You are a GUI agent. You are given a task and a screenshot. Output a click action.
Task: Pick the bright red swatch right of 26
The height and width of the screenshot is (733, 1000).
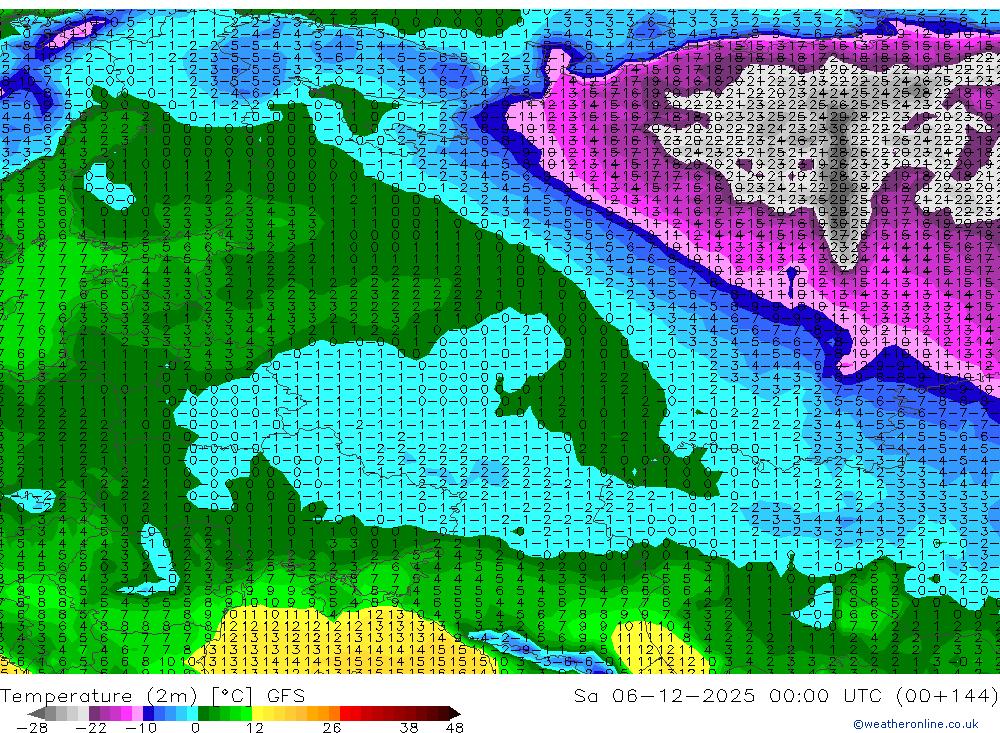pos(345,714)
